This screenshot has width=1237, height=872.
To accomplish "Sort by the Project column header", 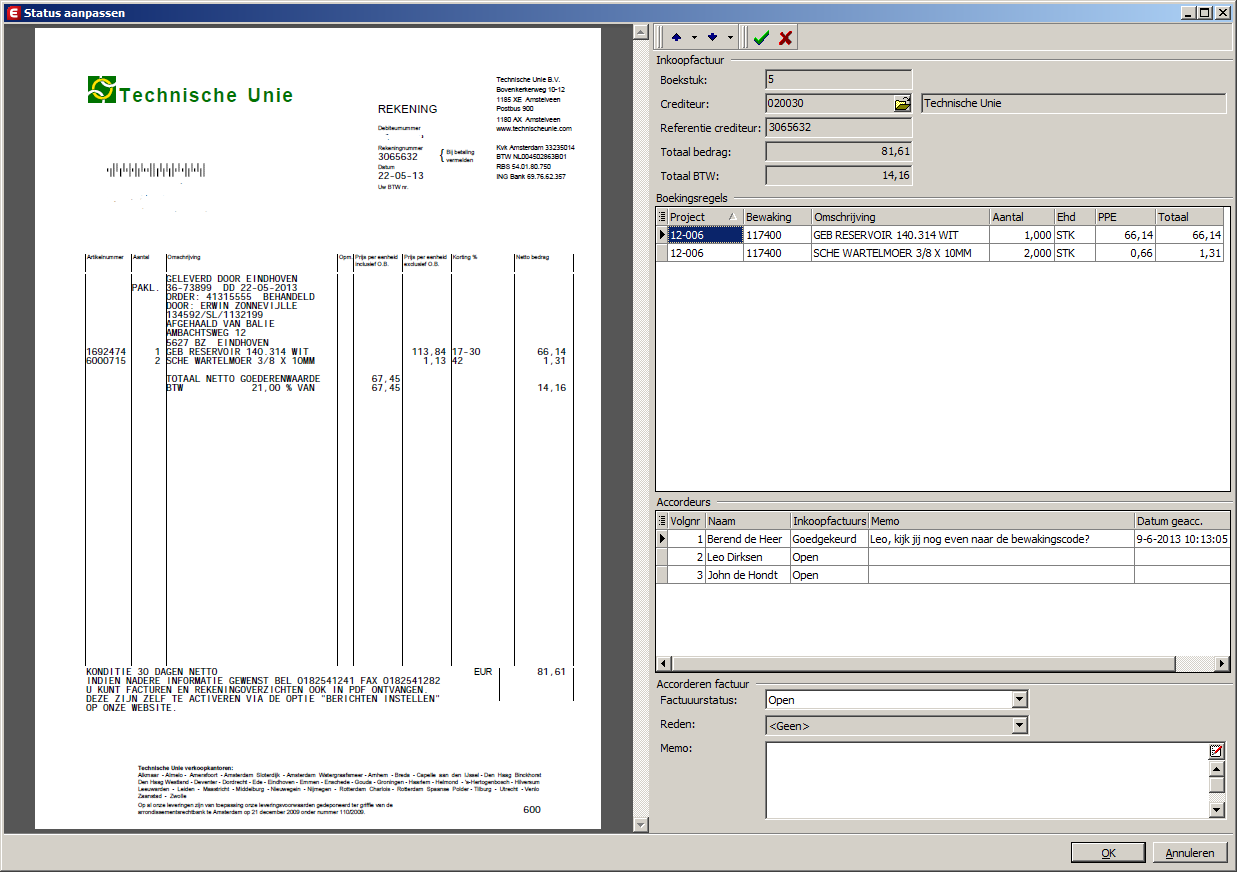I will (x=705, y=217).
